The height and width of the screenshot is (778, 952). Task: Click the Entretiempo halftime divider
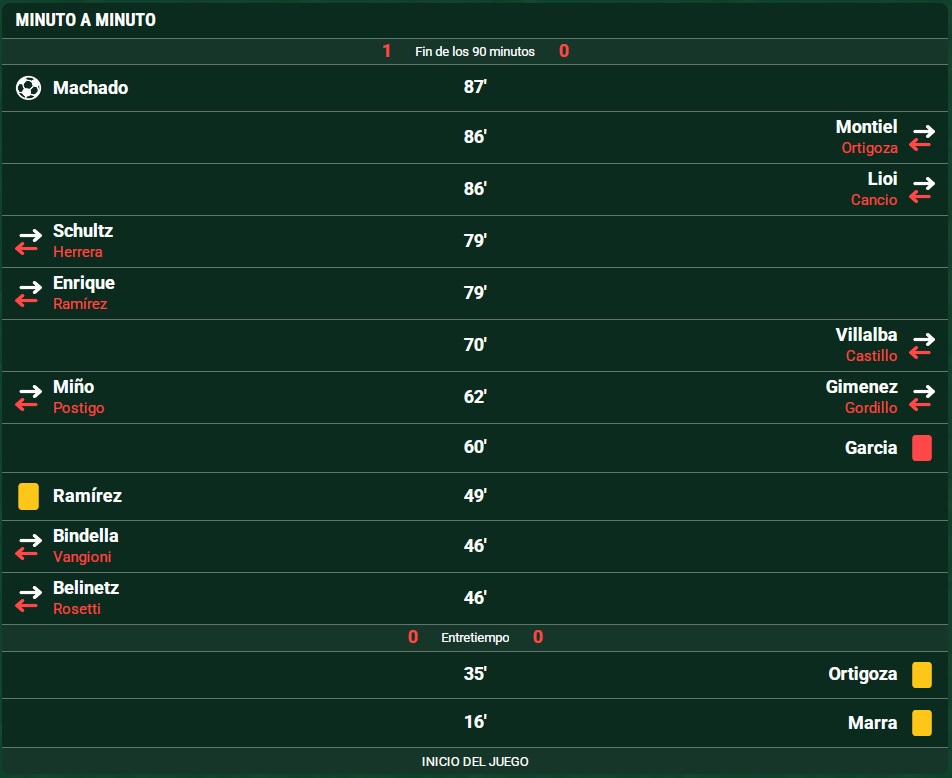coord(475,638)
